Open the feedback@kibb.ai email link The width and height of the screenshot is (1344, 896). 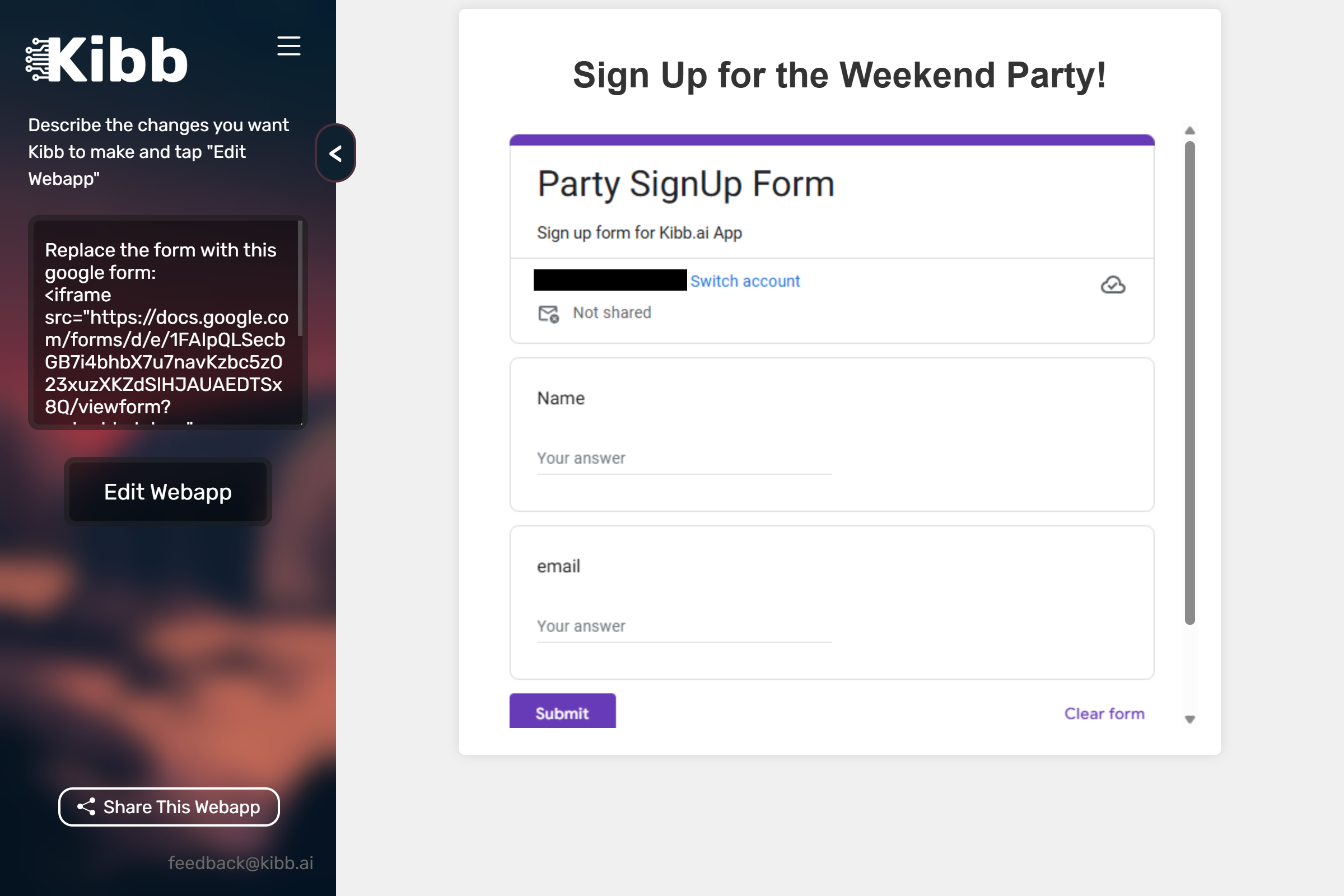[x=241, y=863]
